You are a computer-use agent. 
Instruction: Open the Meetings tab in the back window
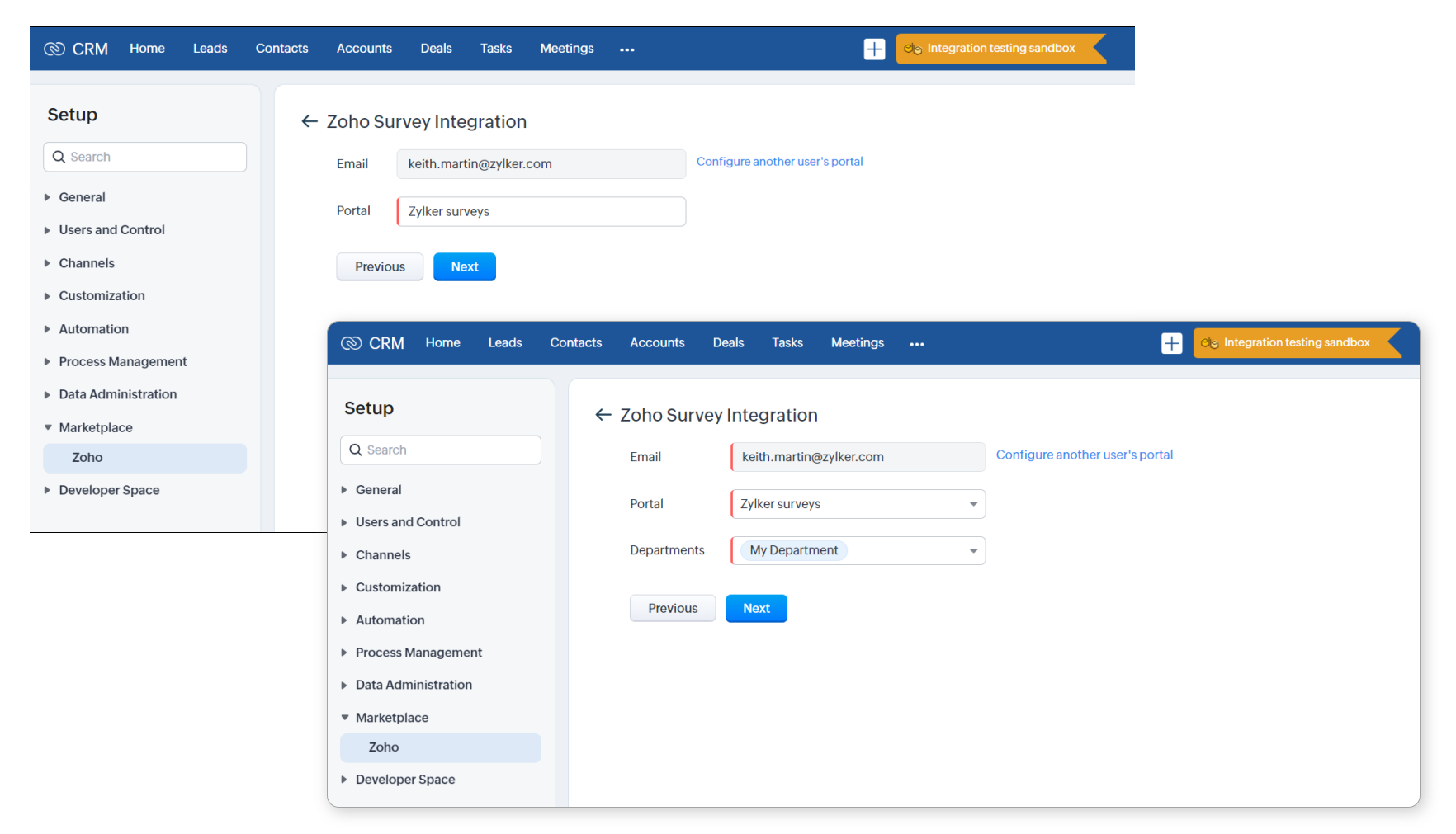[567, 49]
